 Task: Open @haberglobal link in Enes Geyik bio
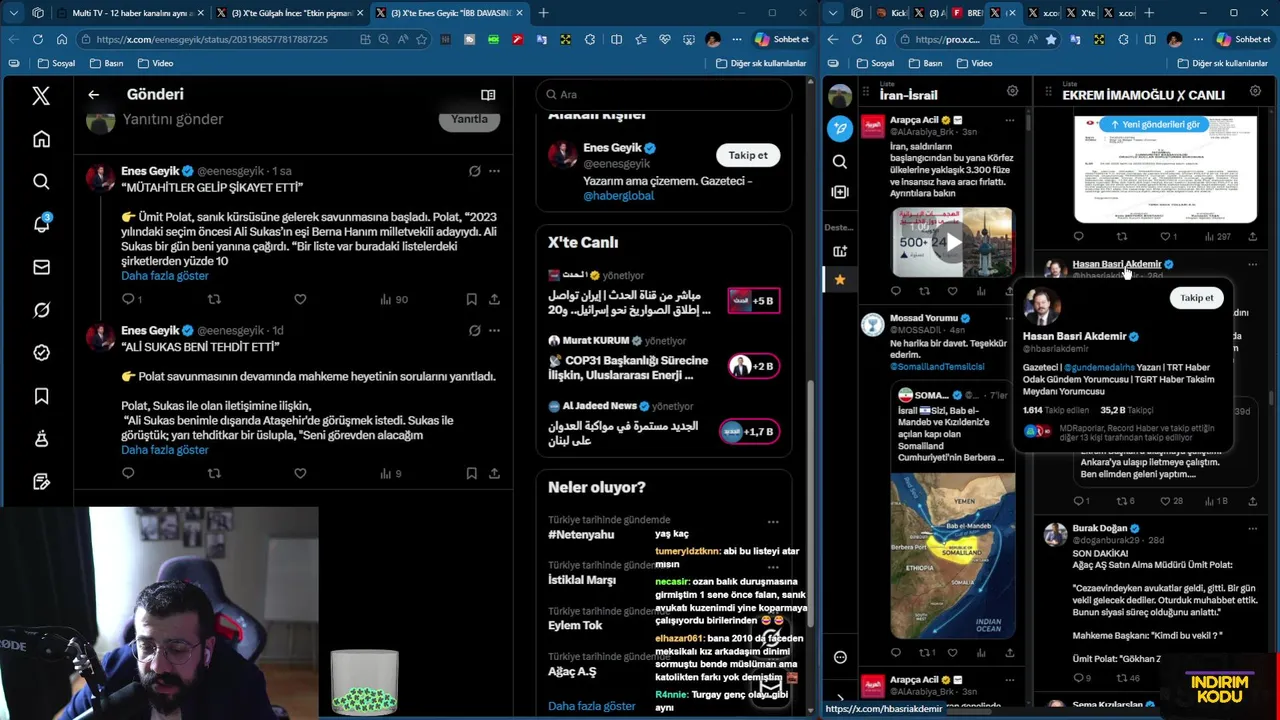[x=618, y=195]
